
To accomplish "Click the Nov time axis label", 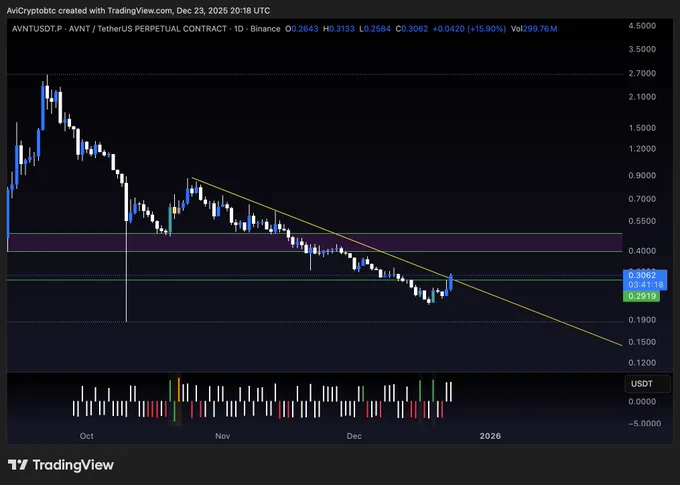I will click(x=222, y=436).
